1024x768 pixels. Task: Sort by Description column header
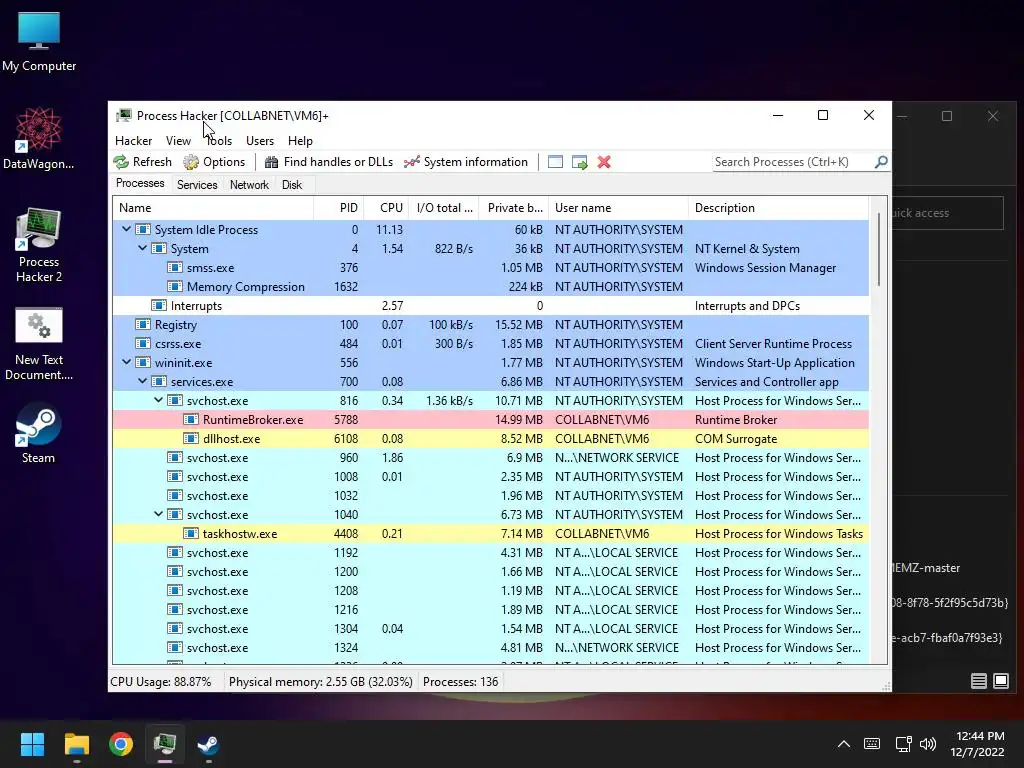(x=778, y=208)
